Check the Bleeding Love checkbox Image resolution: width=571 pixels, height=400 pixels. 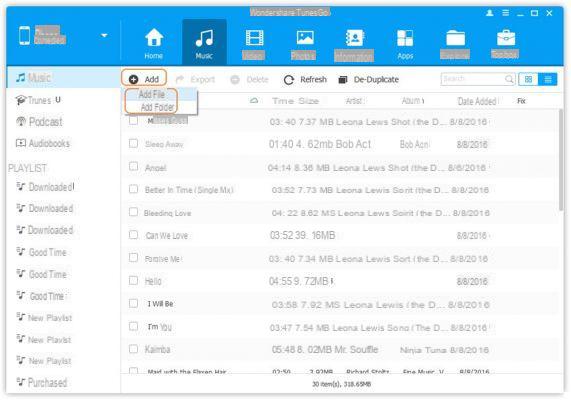(x=134, y=212)
